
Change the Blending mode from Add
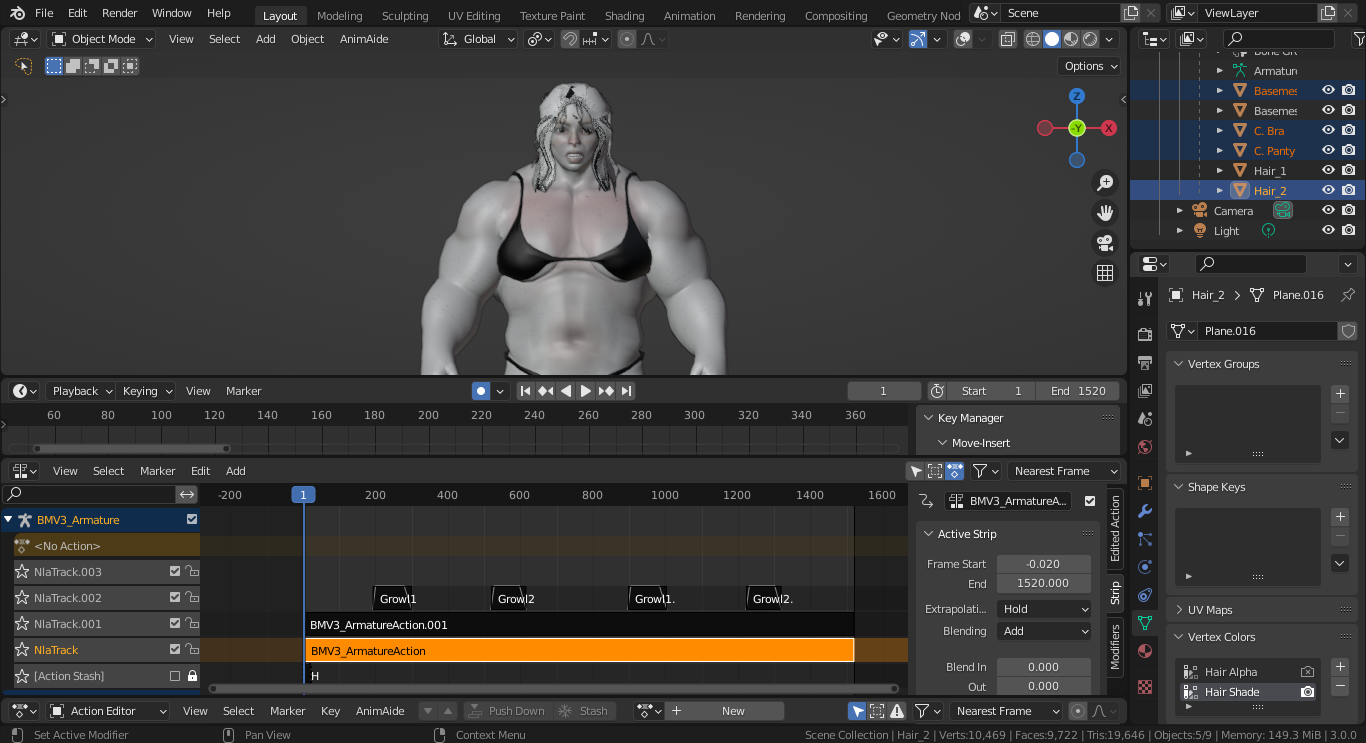tap(1044, 630)
